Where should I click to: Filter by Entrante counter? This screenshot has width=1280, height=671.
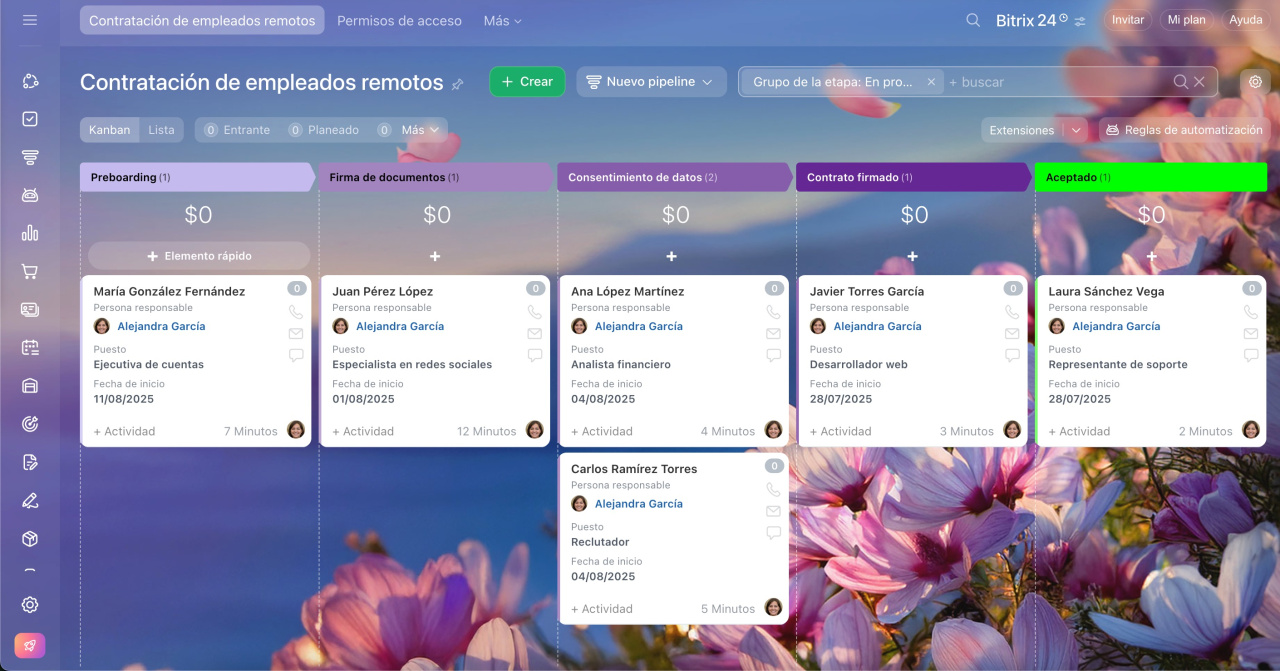[x=237, y=130]
